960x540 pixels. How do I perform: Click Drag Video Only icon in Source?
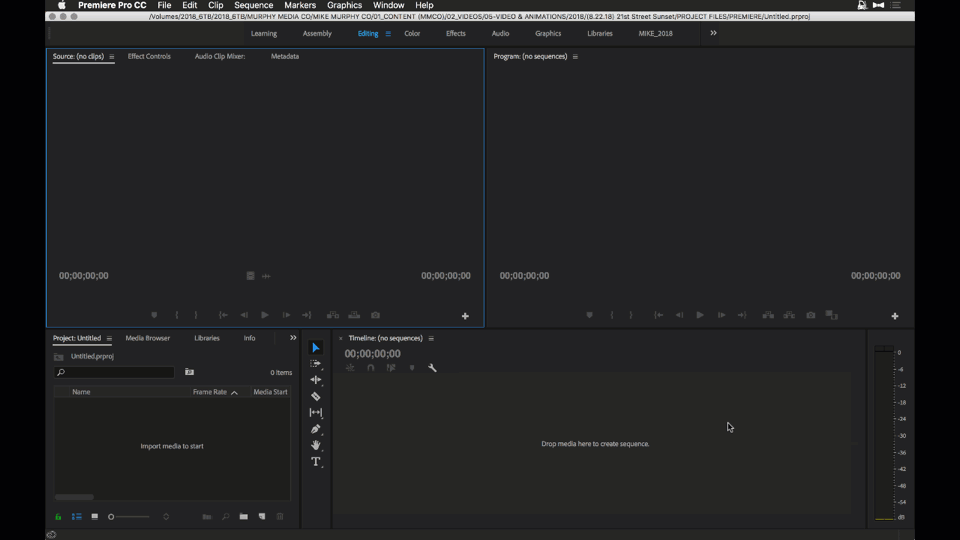tap(250, 276)
